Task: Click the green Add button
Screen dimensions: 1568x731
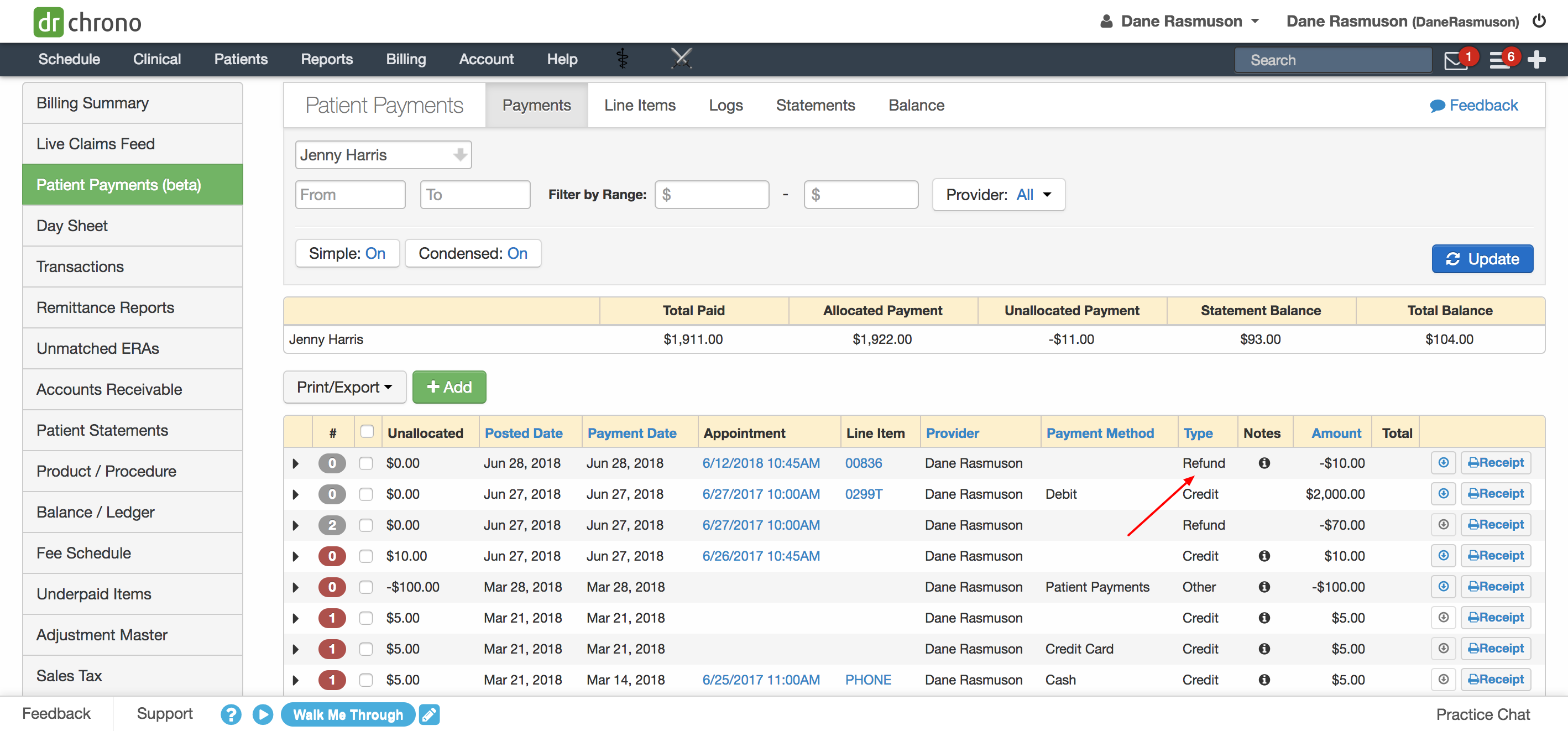Action: pyautogui.click(x=449, y=387)
